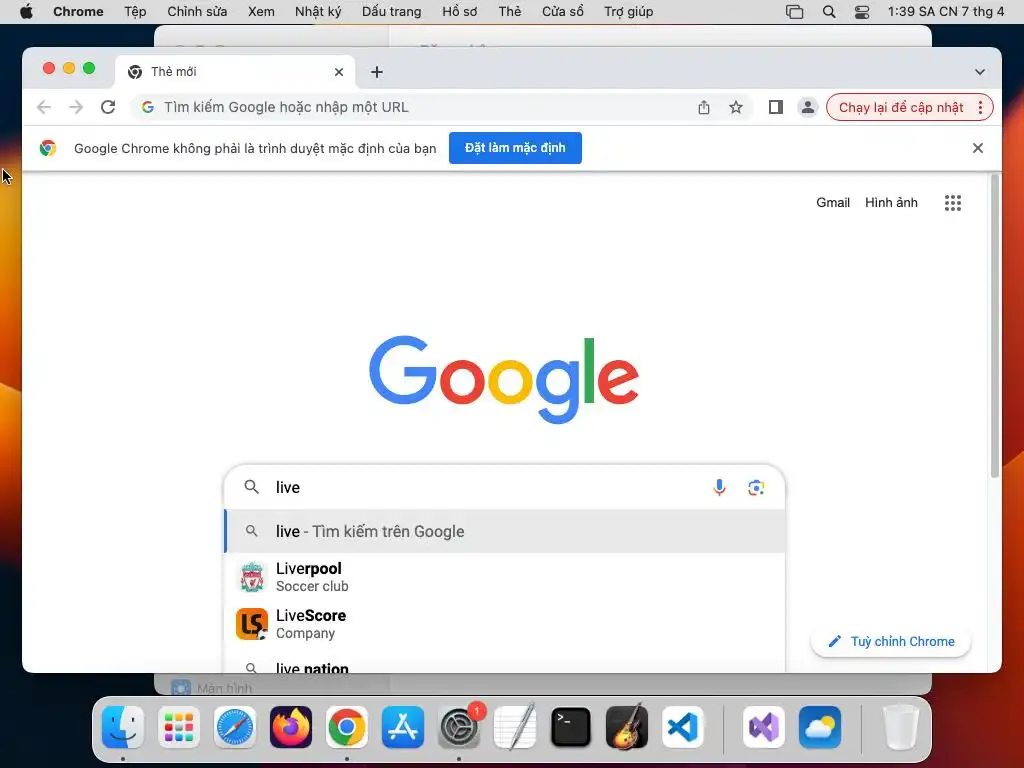Open Visual Studio Code from Dock
Screen dimensions: 1024x768
682,727
